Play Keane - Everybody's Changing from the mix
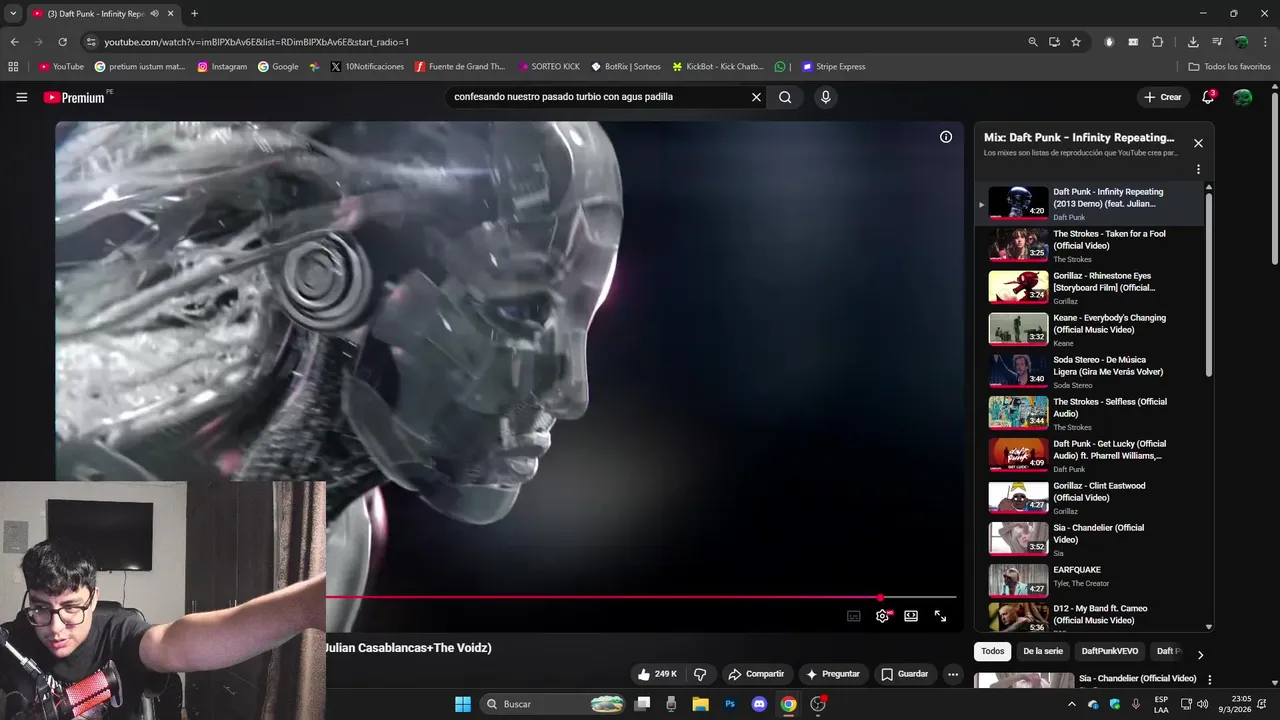The height and width of the screenshot is (720, 1280). 1090,329
